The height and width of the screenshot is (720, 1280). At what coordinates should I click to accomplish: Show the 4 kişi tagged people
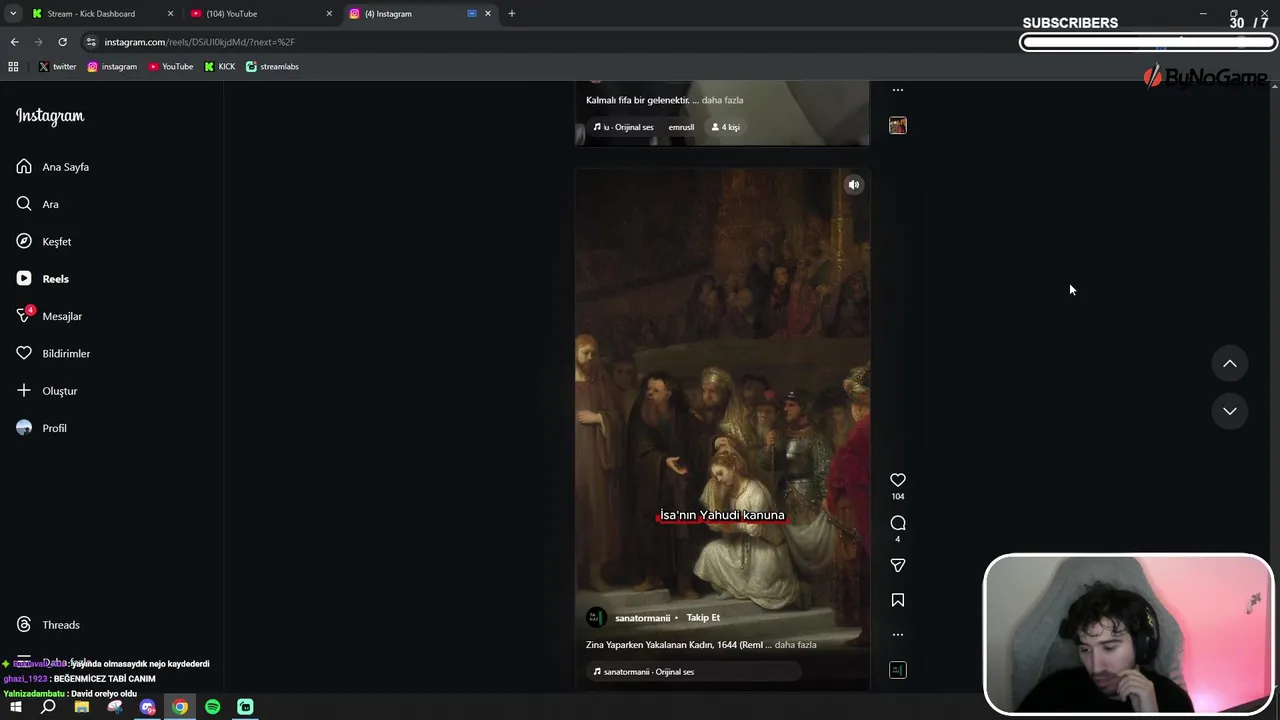726,127
